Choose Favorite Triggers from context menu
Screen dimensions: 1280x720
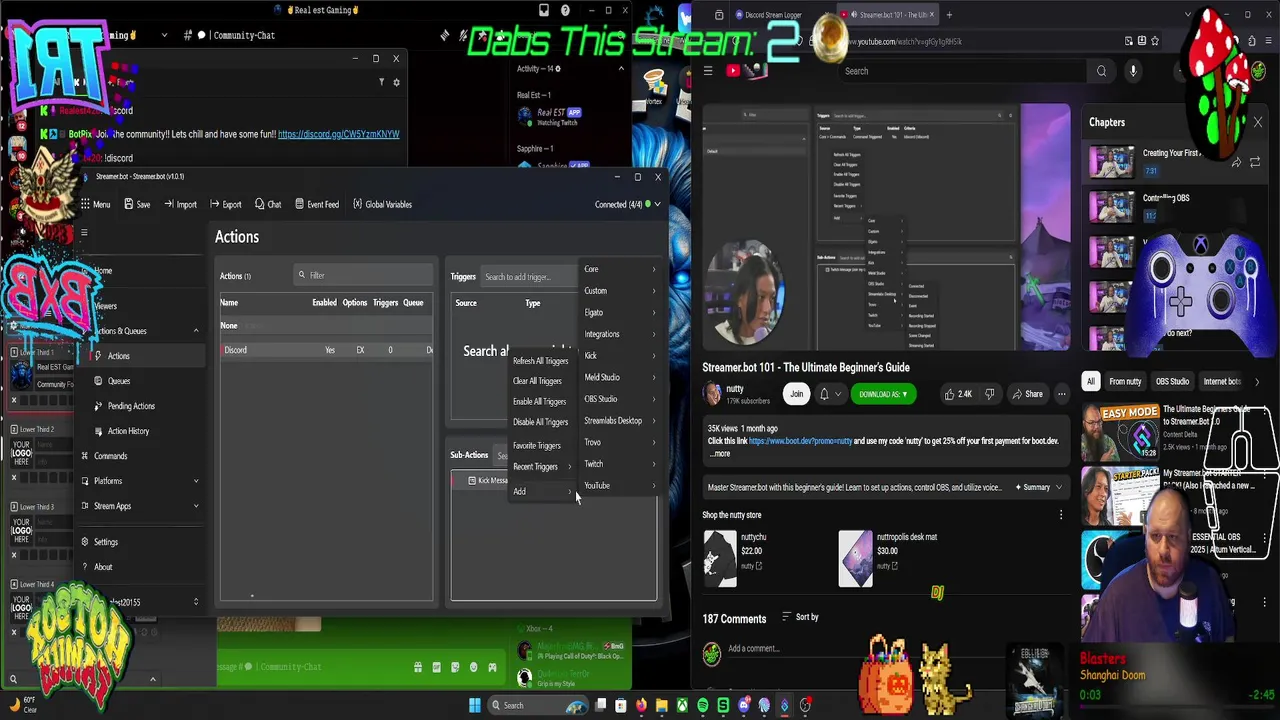coord(537,446)
